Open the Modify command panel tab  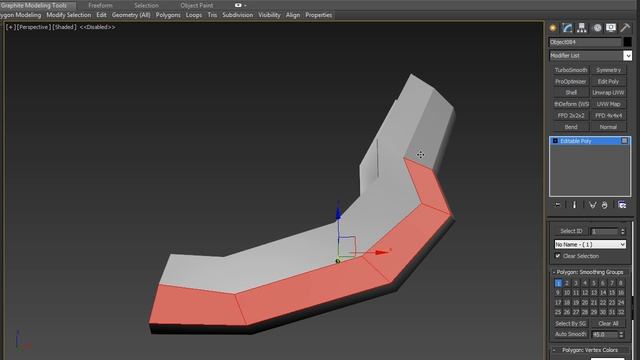pos(567,28)
